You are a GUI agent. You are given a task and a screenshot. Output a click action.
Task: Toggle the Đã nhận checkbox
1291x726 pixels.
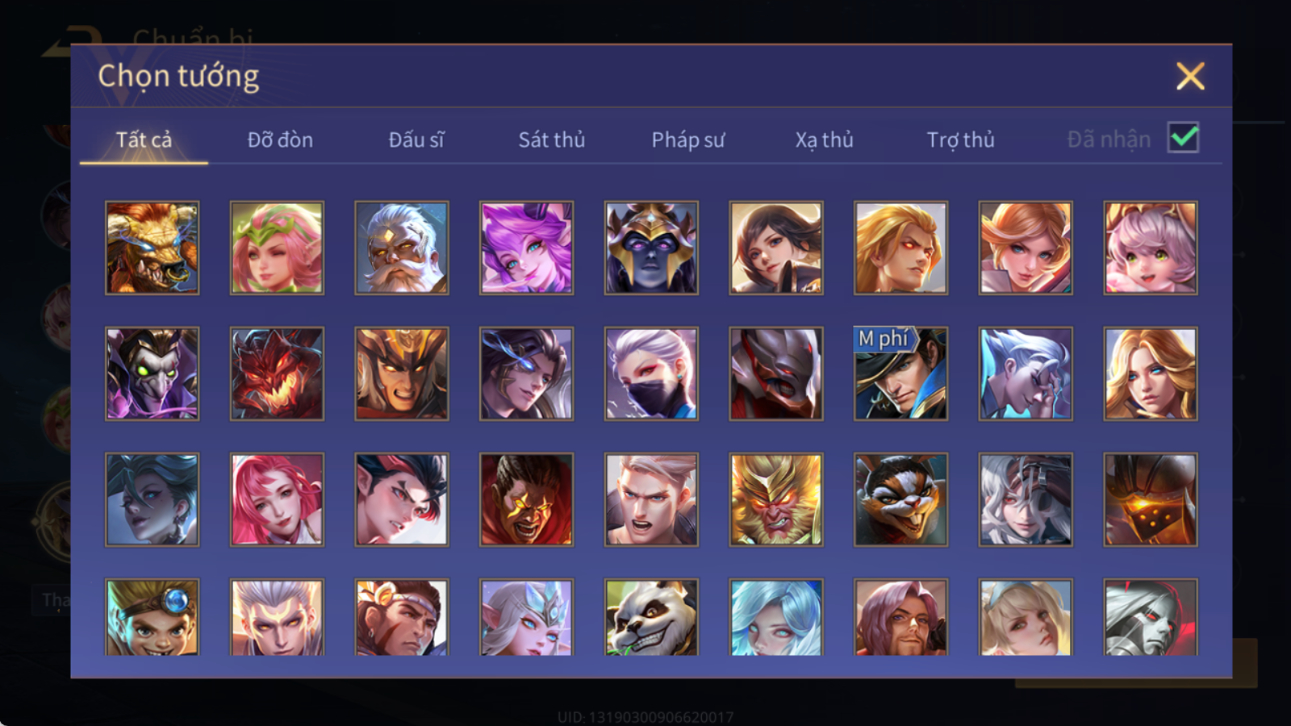click(1183, 138)
